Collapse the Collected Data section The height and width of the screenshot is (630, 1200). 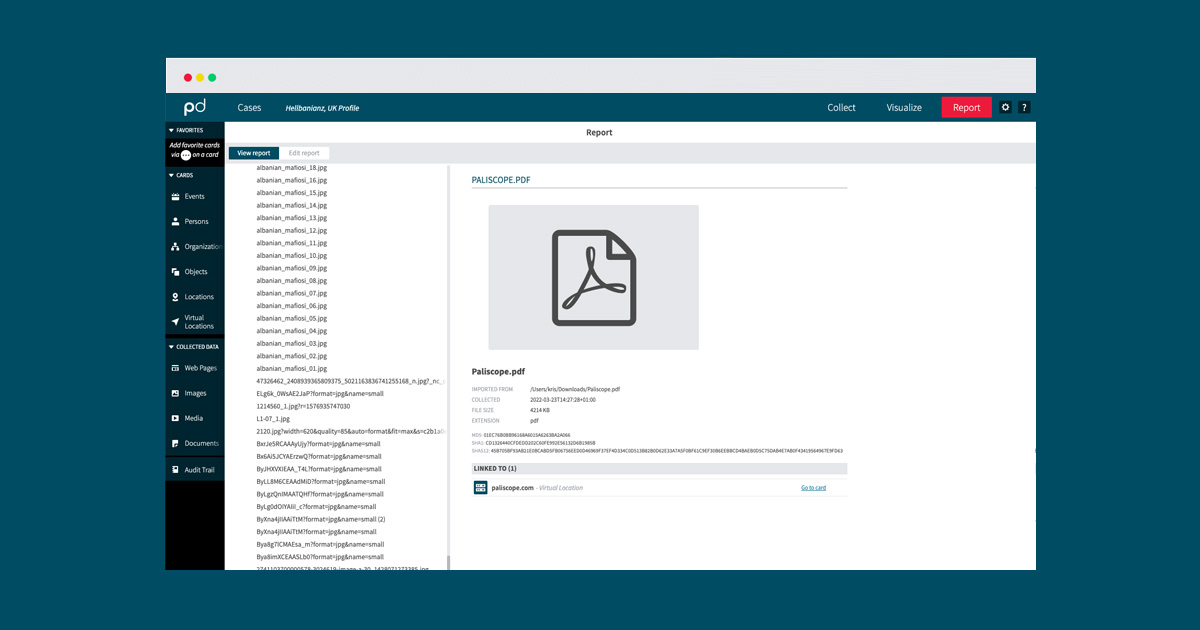point(171,347)
